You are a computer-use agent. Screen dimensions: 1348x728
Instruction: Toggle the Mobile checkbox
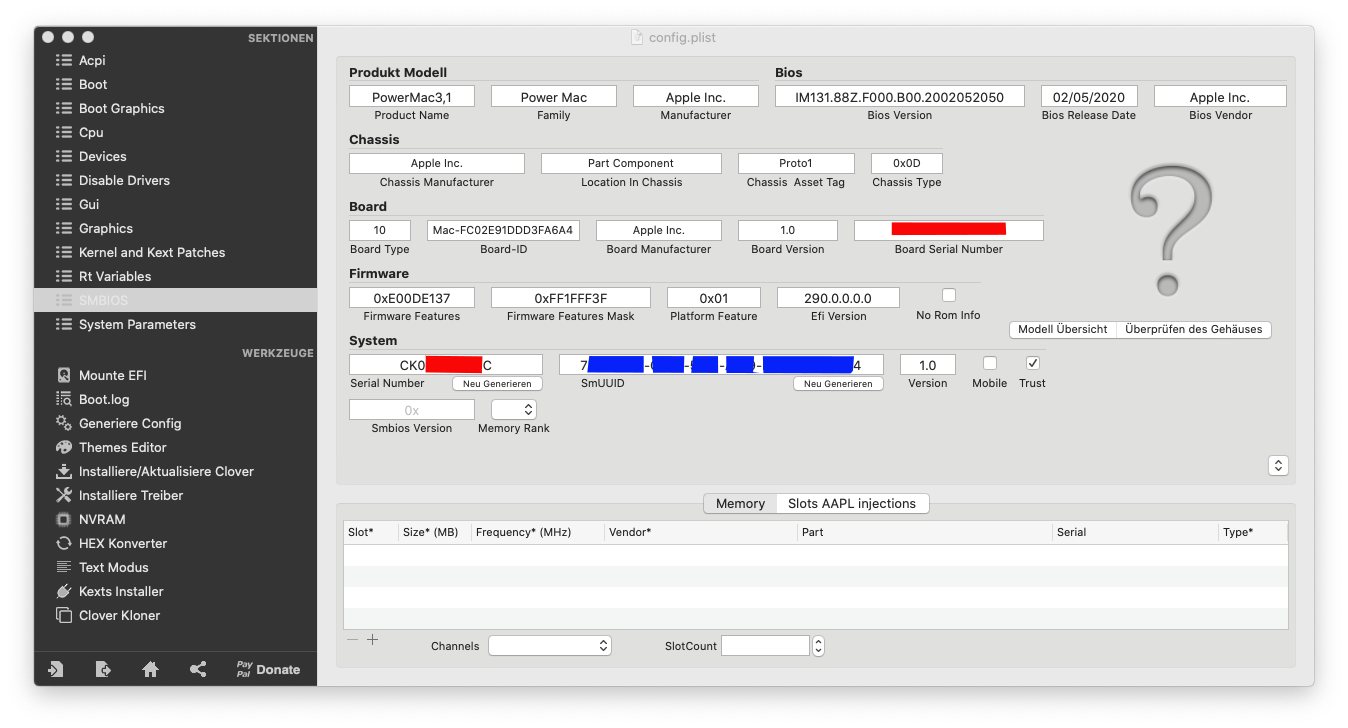[x=990, y=363]
